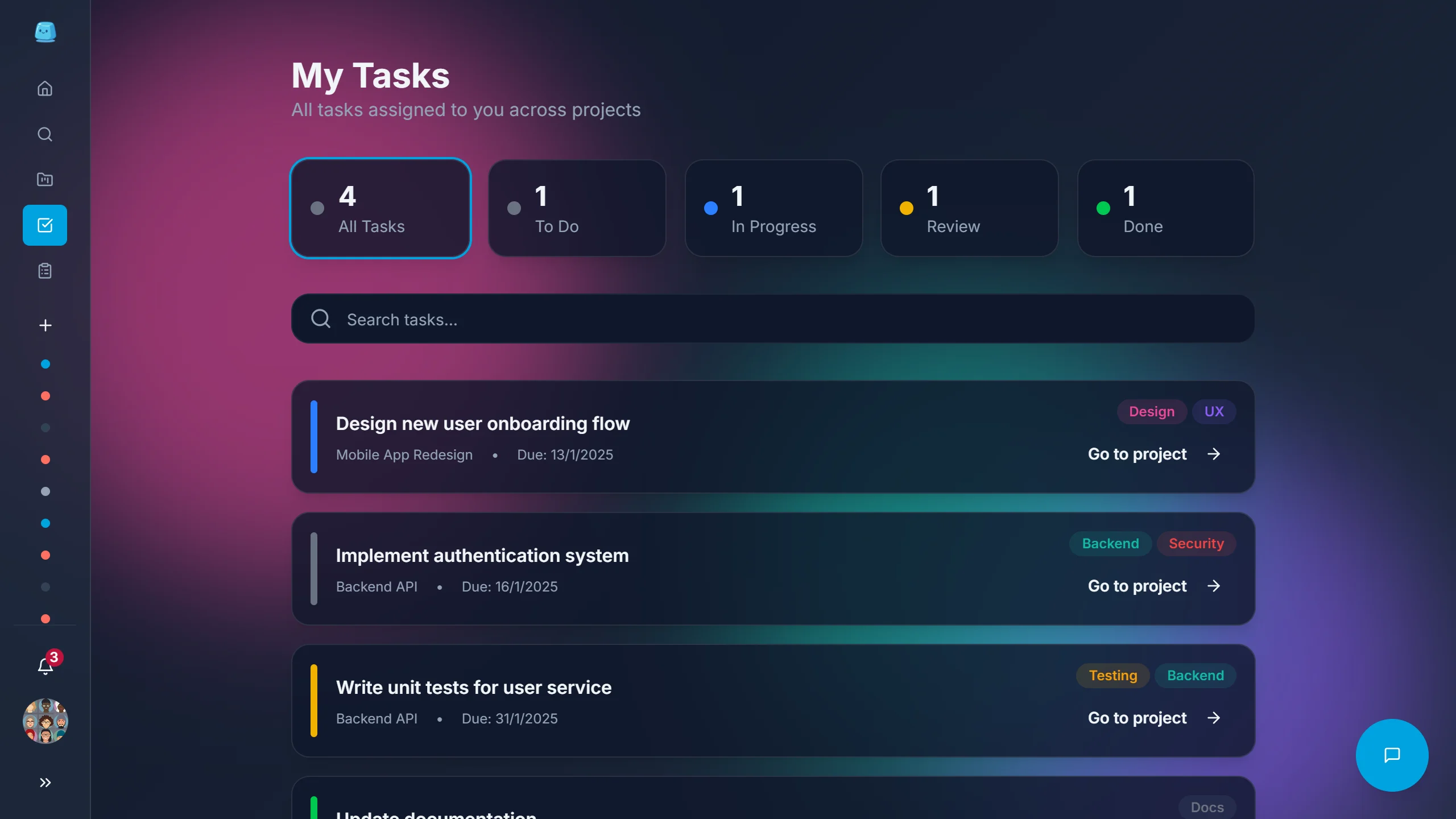
Task: Open notifications bell with 3 badge
Action: coord(45,665)
